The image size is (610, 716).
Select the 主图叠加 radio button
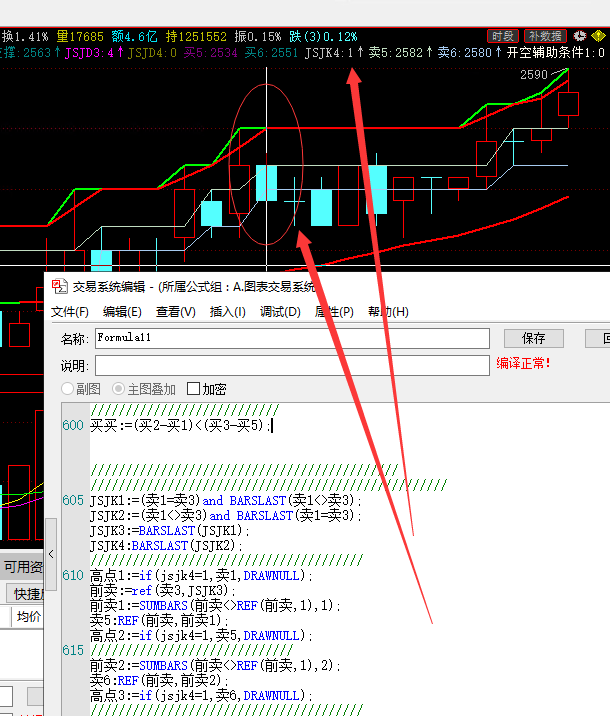coord(118,389)
